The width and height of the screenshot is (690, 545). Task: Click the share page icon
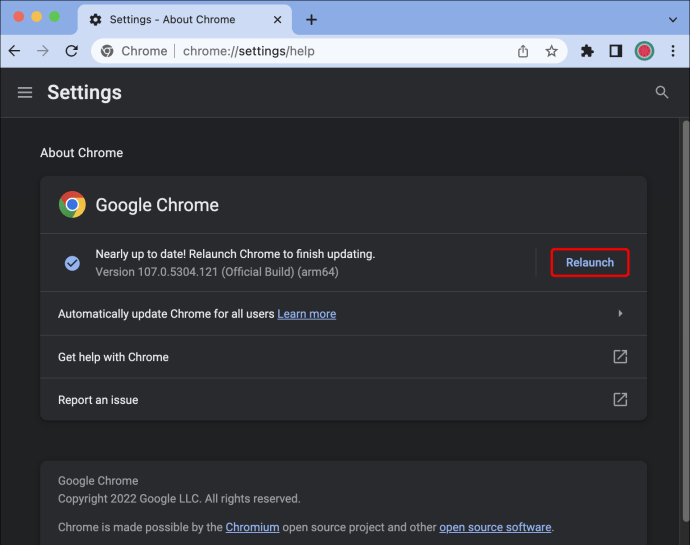click(x=523, y=52)
